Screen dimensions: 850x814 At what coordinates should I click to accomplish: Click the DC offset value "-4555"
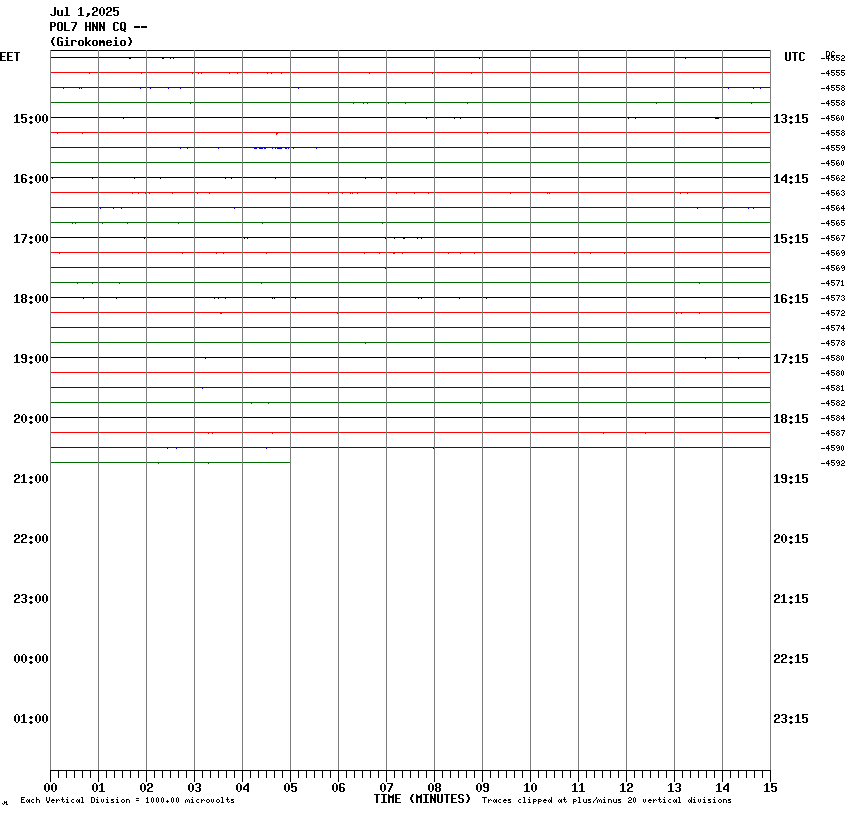tap(833, 73)
